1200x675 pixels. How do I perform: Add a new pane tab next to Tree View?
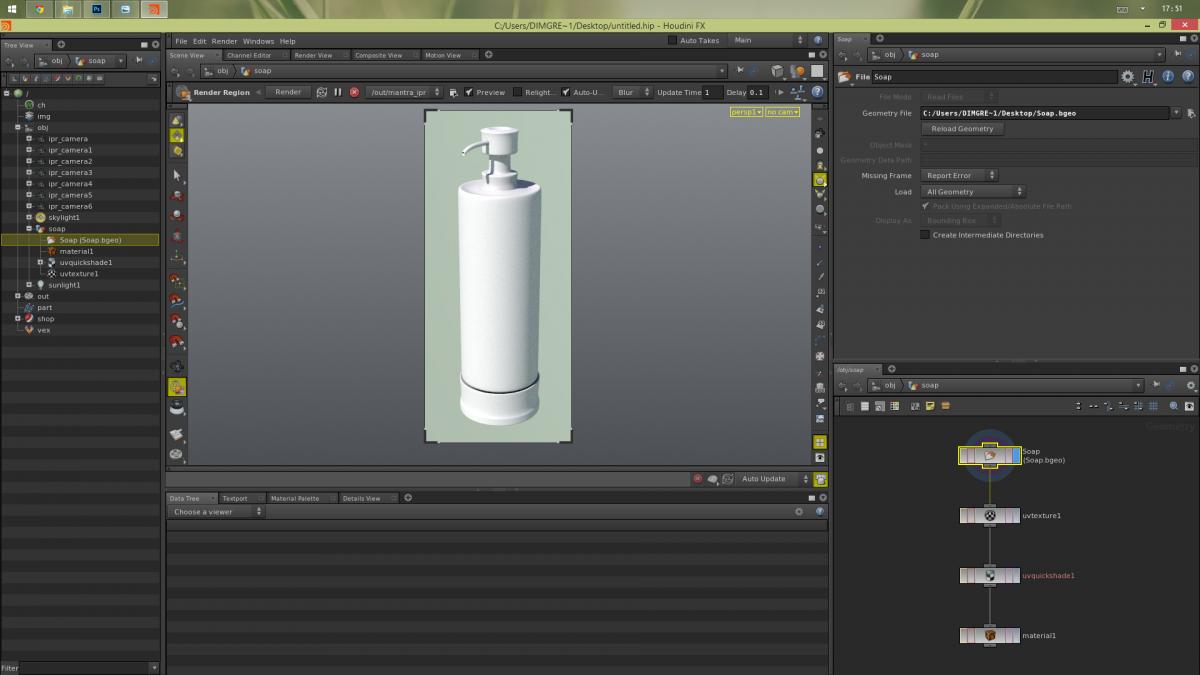pos(61,44)
